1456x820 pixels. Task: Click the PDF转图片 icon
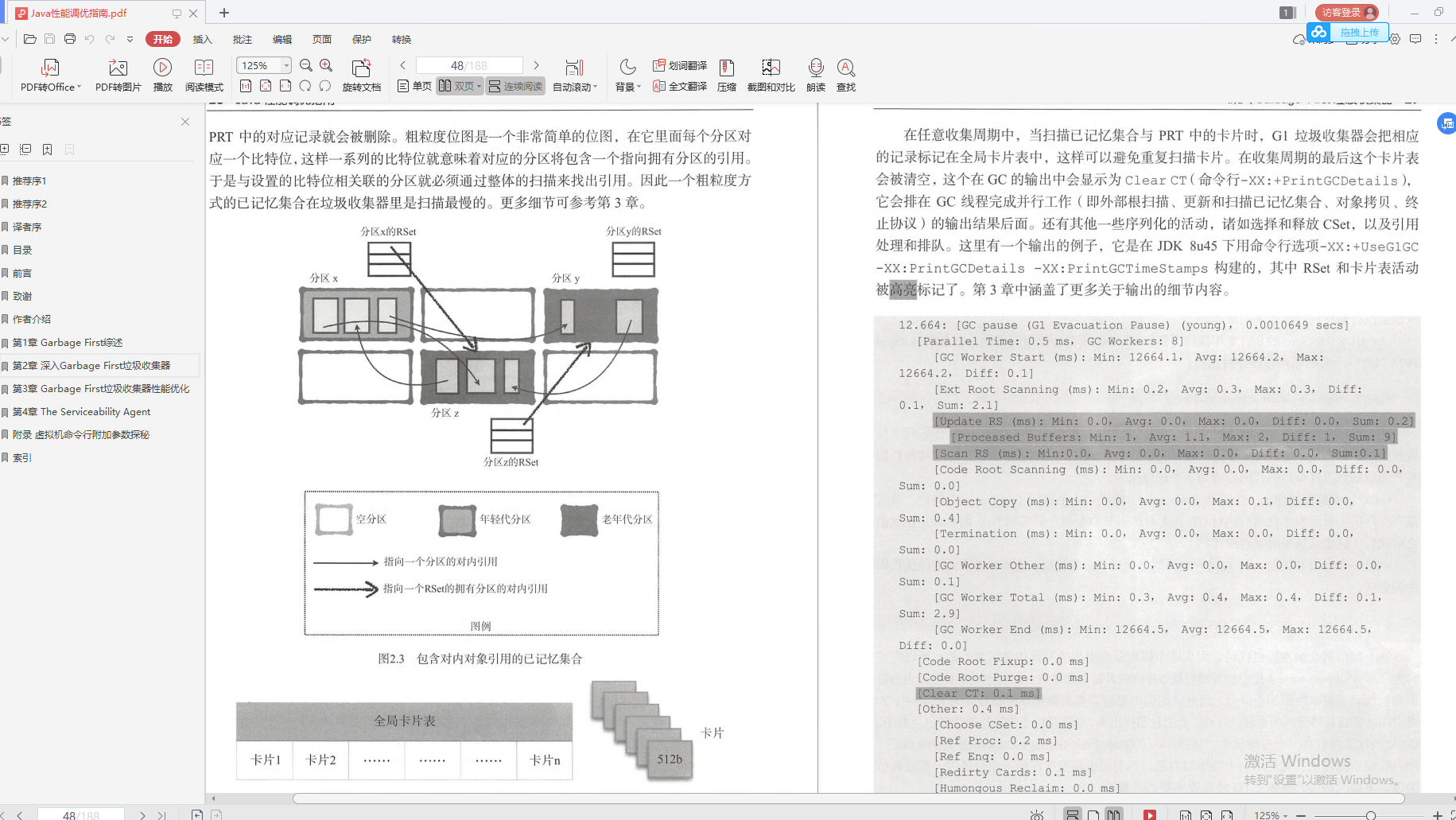click(x=118, y=68)
